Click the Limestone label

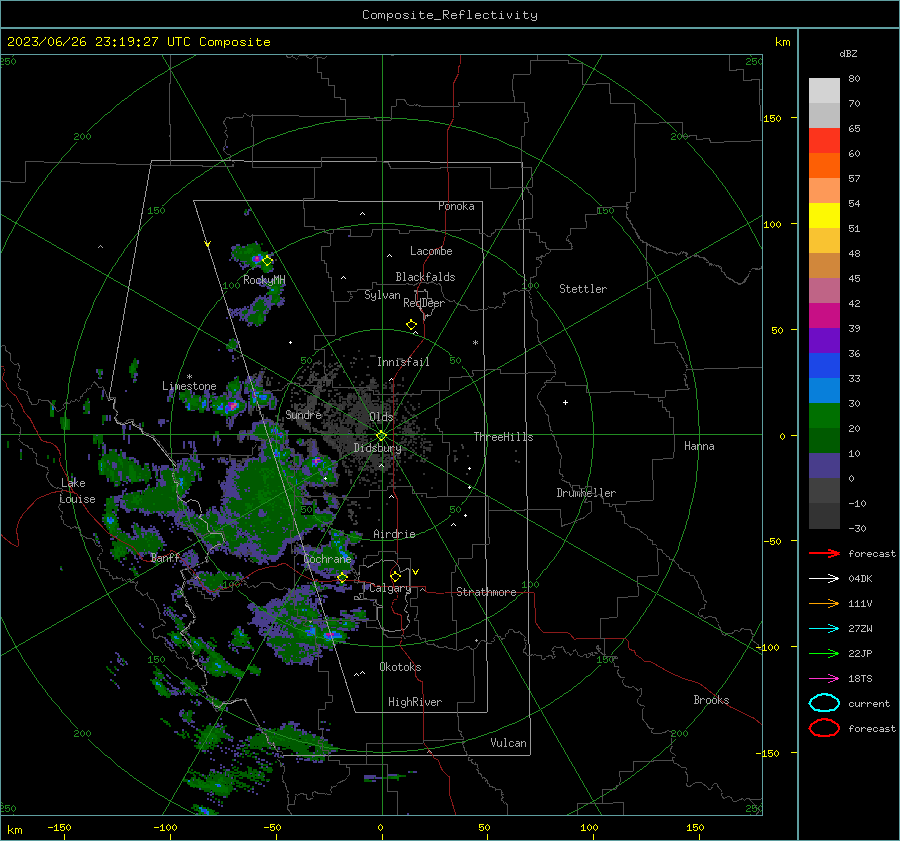[x=189, y=386]
